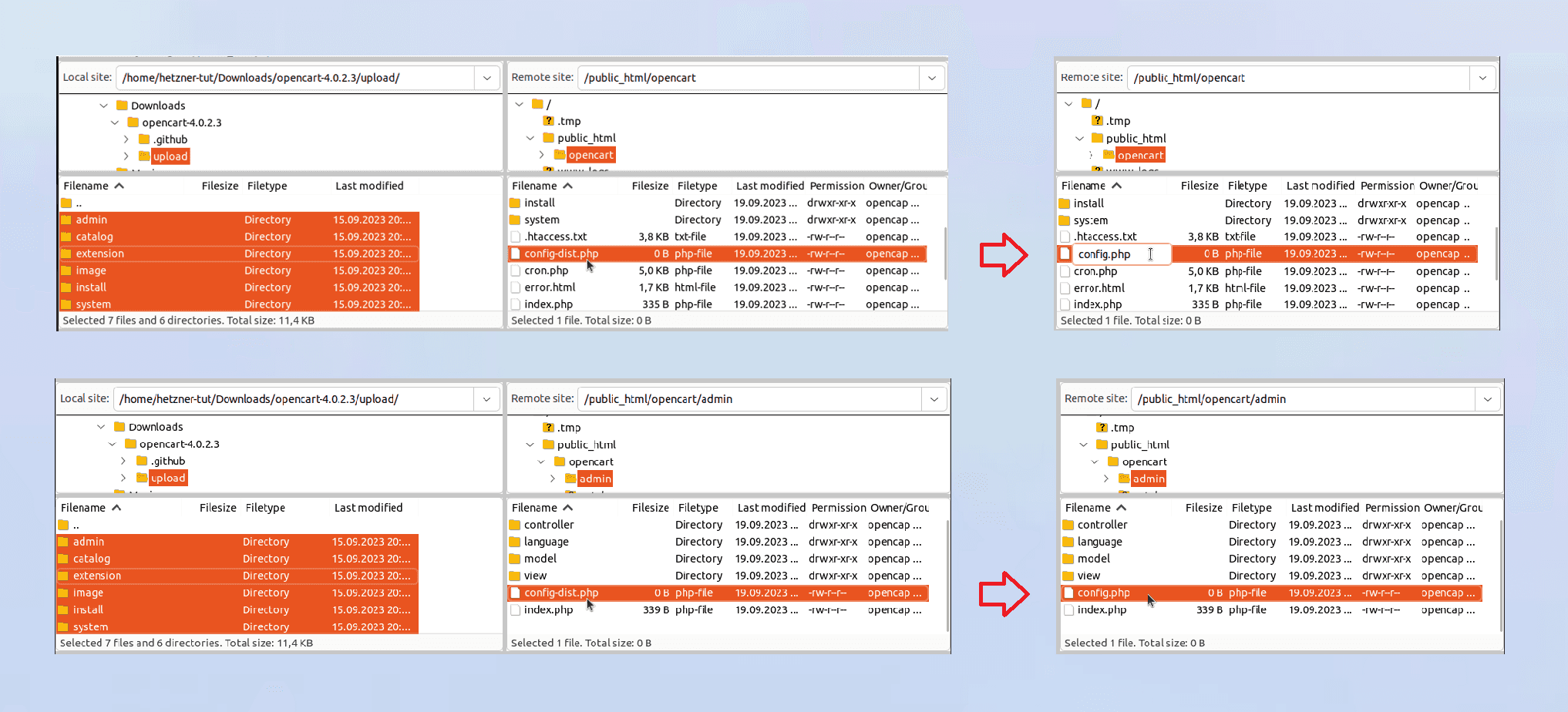Click install folder icon in upper-left remote listing
The image size is (1568, 712).
tap(515, 203)
